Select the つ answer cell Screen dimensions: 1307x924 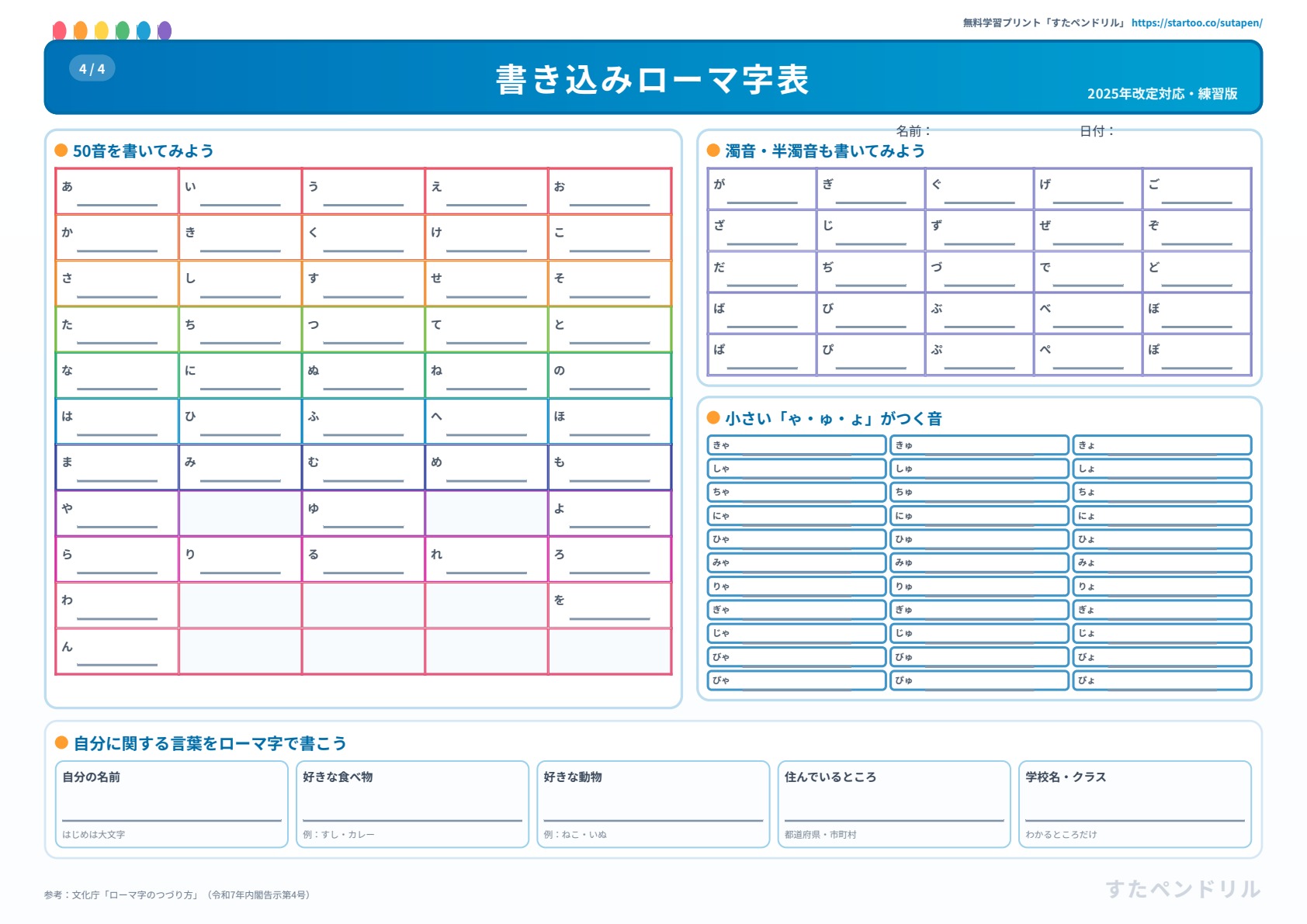pos(363,329)
